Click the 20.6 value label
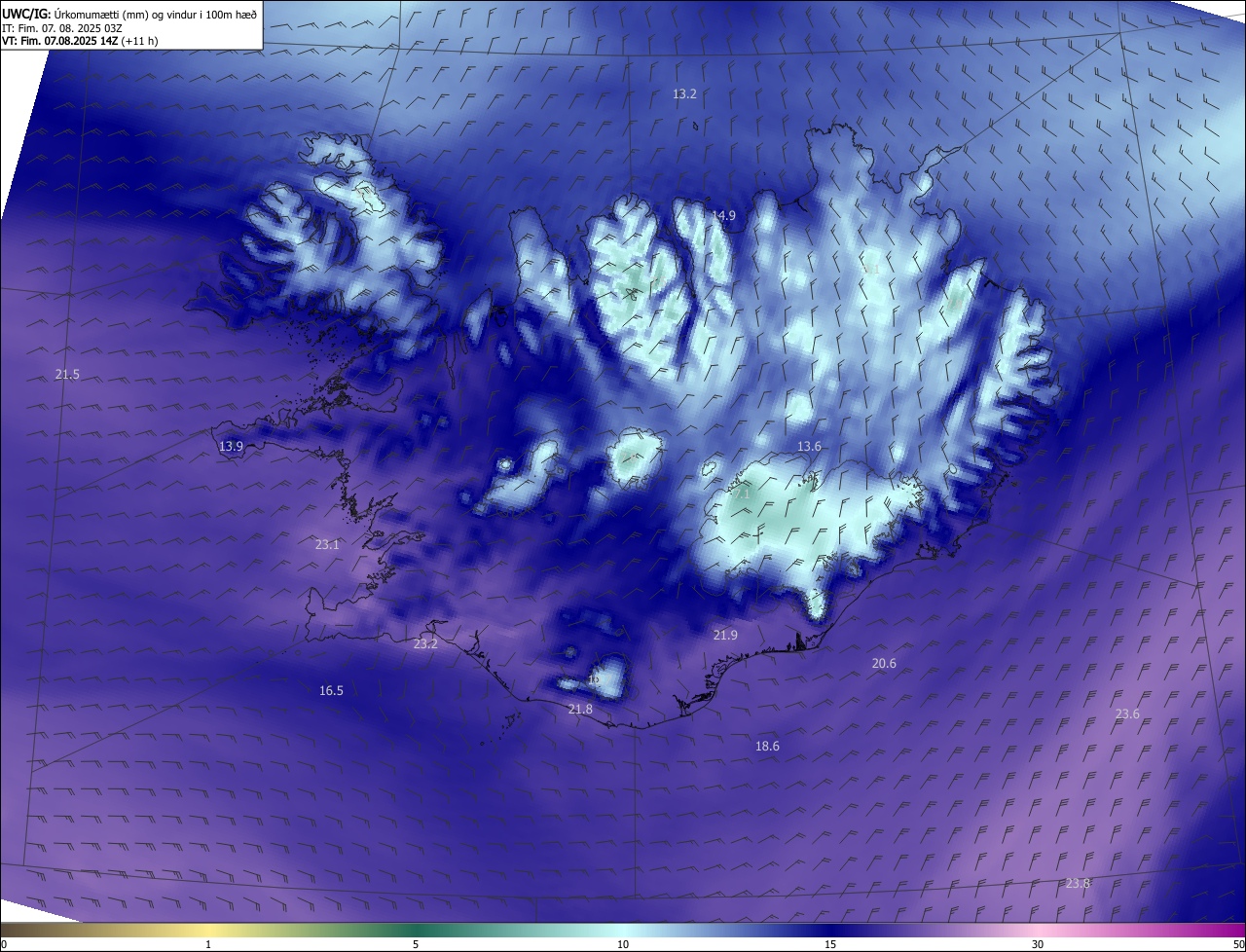The height and width of the screenshot is (952, 1246). coord(884,664)
